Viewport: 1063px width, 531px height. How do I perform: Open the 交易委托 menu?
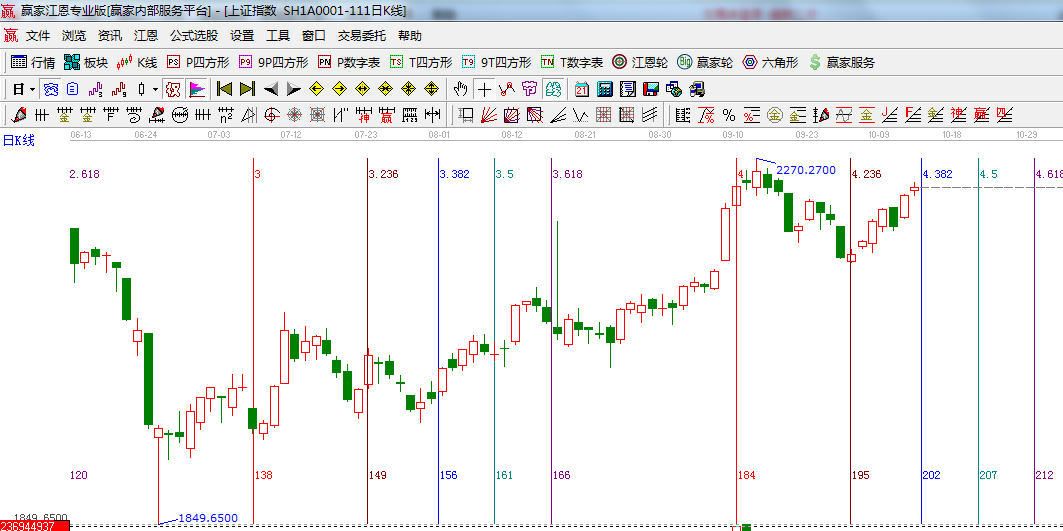click(361, 36)
